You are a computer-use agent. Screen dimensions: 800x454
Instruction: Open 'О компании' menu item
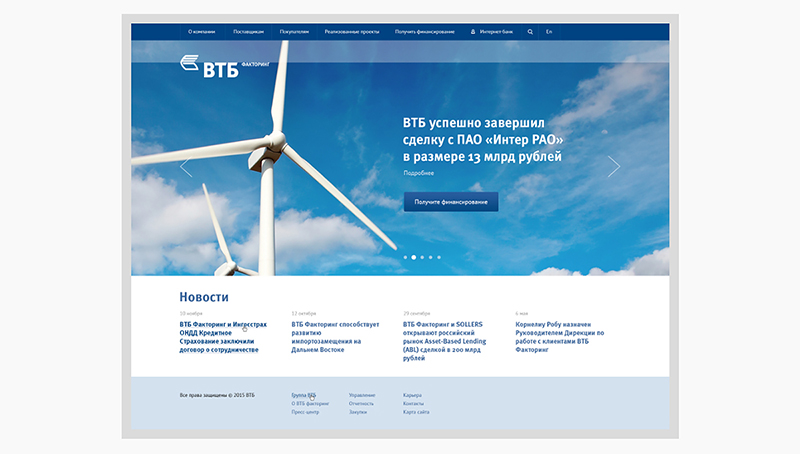point(202,32)
